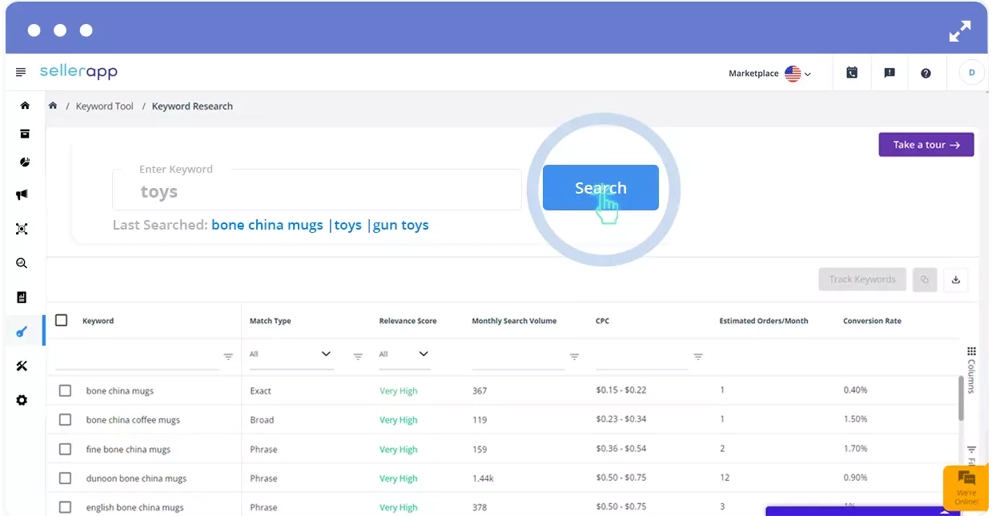Open the Match Type column filter icon
The height and width of the screenshot is (516, 1000).
(358, 357)
